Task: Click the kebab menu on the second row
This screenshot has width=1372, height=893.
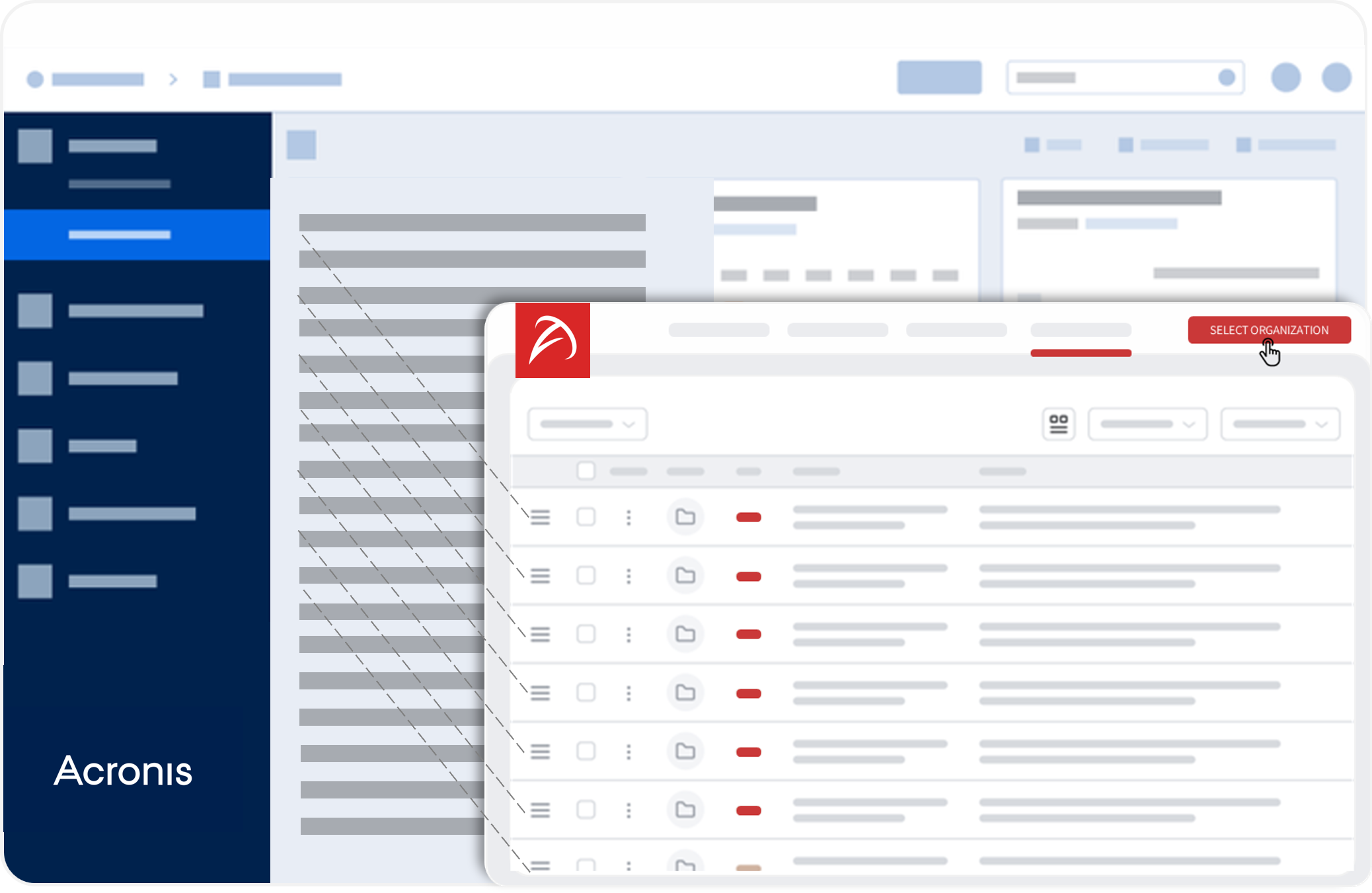Action: tap(629, 576)
